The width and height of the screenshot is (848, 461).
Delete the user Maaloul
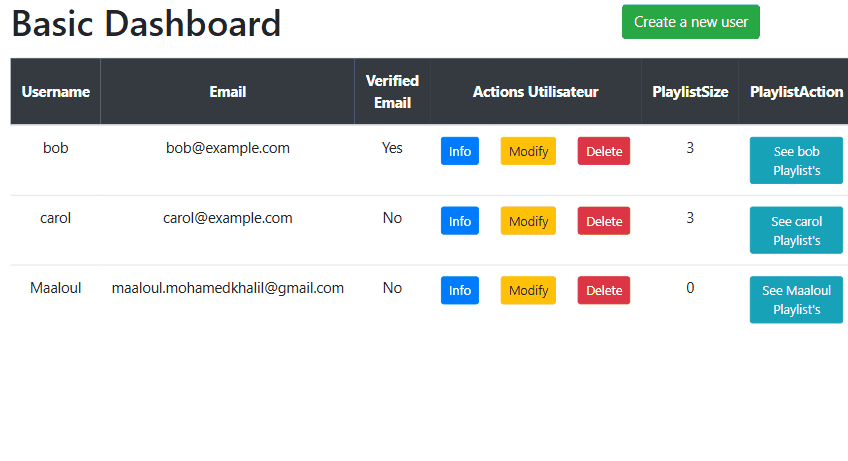pyautogui.click(x=604, y=291)
